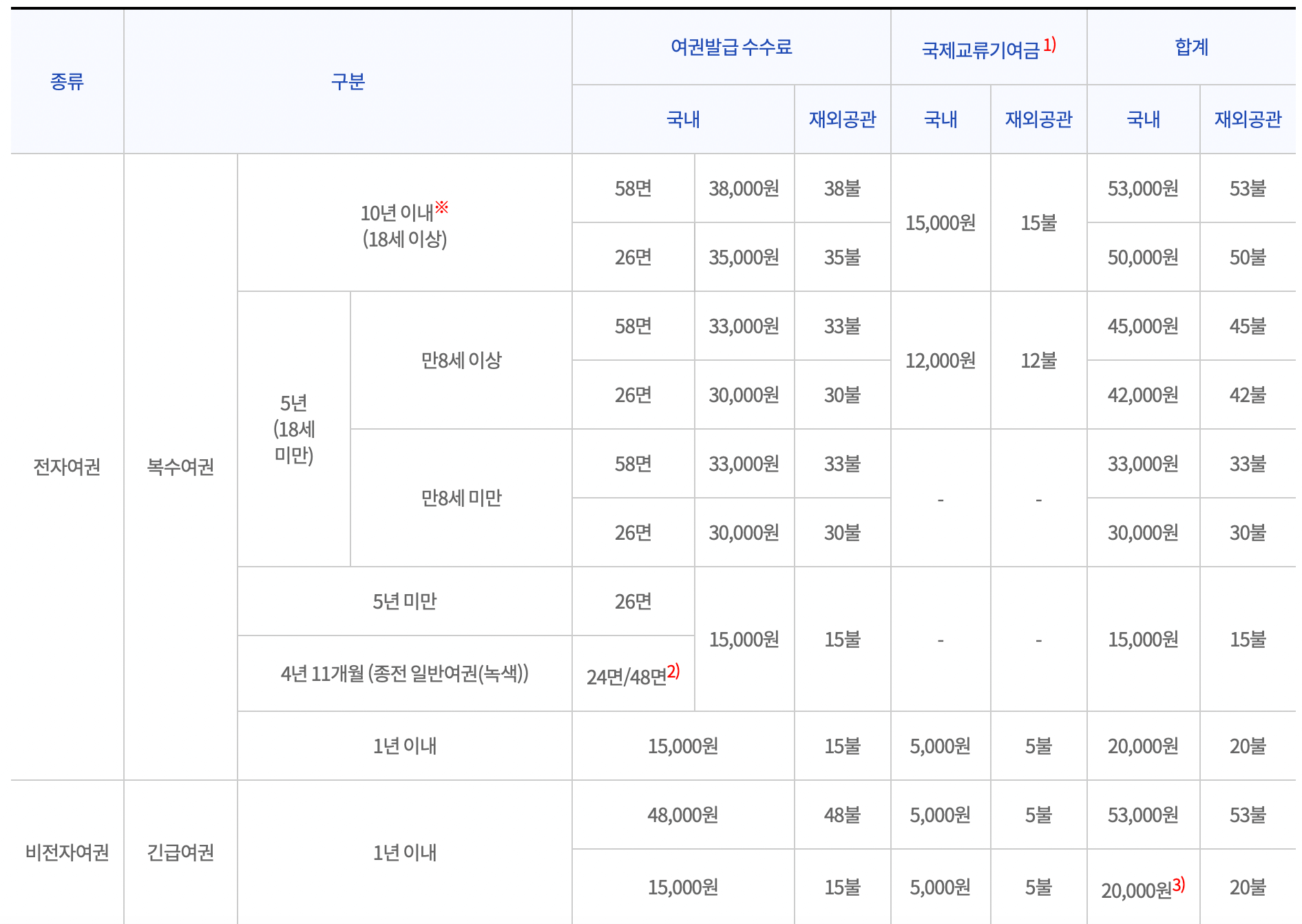This screenshot has width=1302, height=924.
Task: Click the 38,000원 fee value
Action: tap(744, 188)
